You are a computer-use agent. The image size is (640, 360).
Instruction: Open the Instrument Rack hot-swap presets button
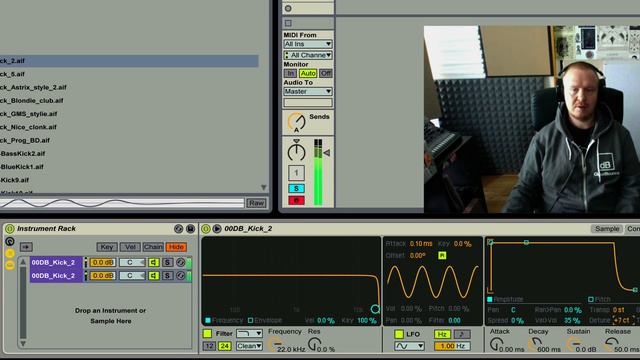[x=178, y=229]
